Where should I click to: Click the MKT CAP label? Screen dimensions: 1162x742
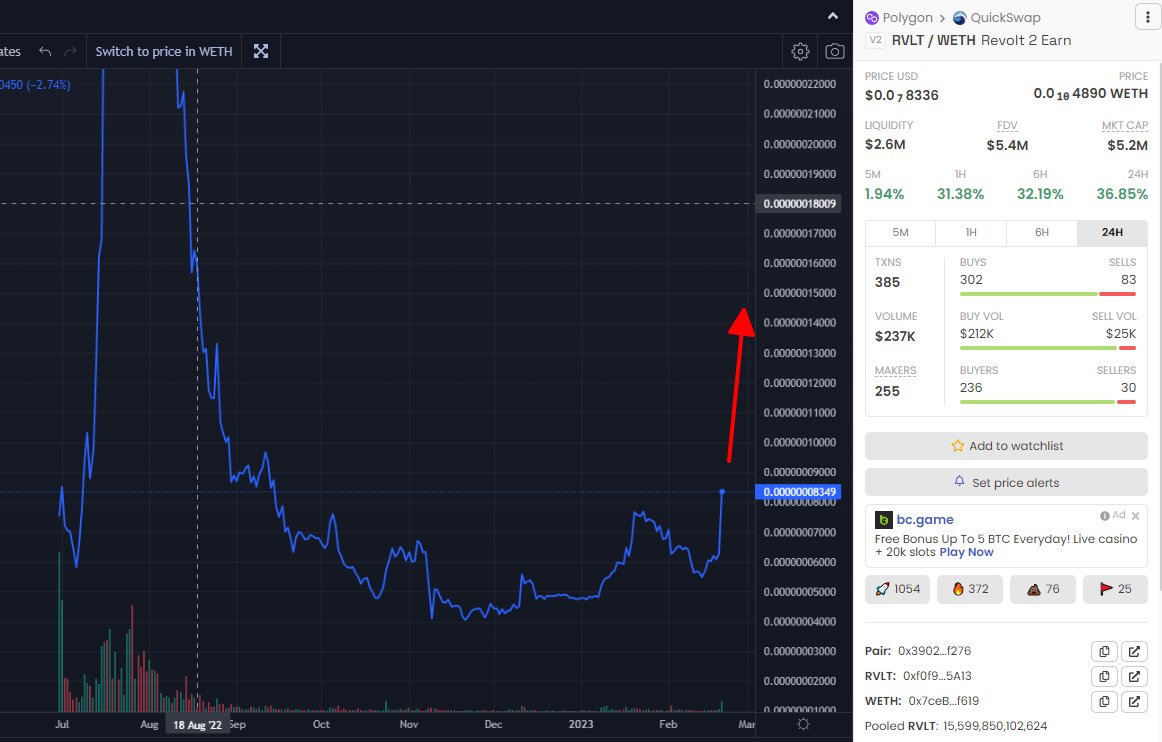1125,126
